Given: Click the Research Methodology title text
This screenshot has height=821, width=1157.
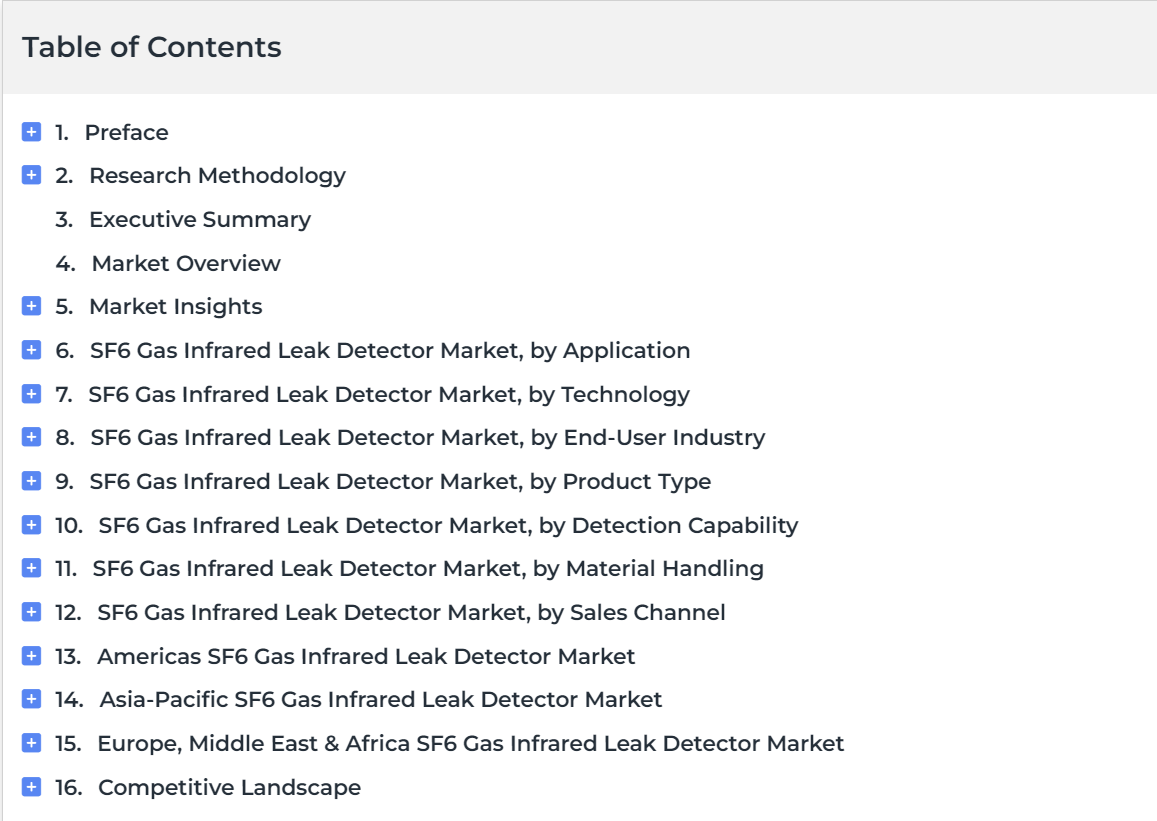Looking at the screenshot, I should 218,176.
